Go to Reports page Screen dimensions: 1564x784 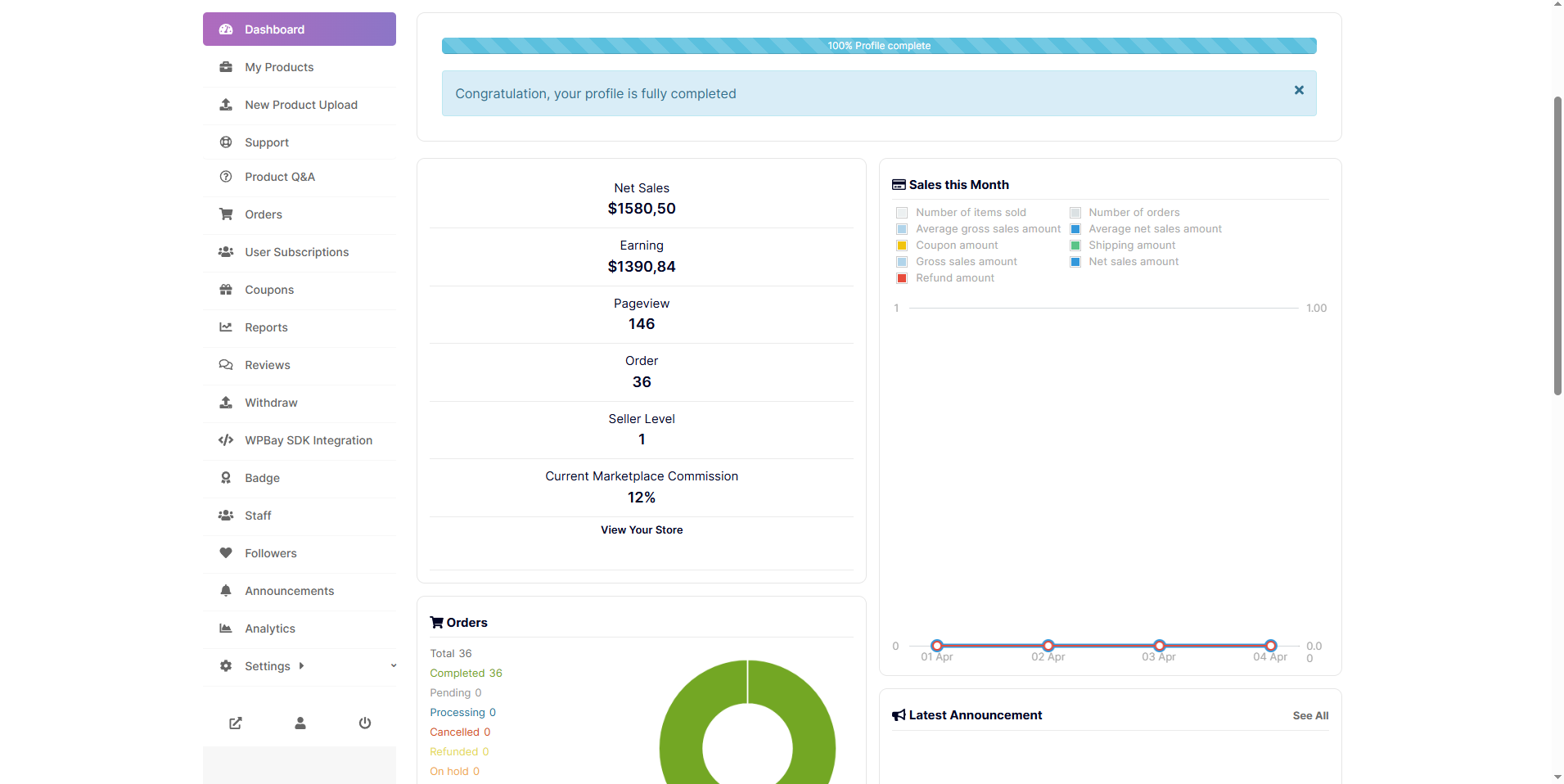(x=300, y=327)
